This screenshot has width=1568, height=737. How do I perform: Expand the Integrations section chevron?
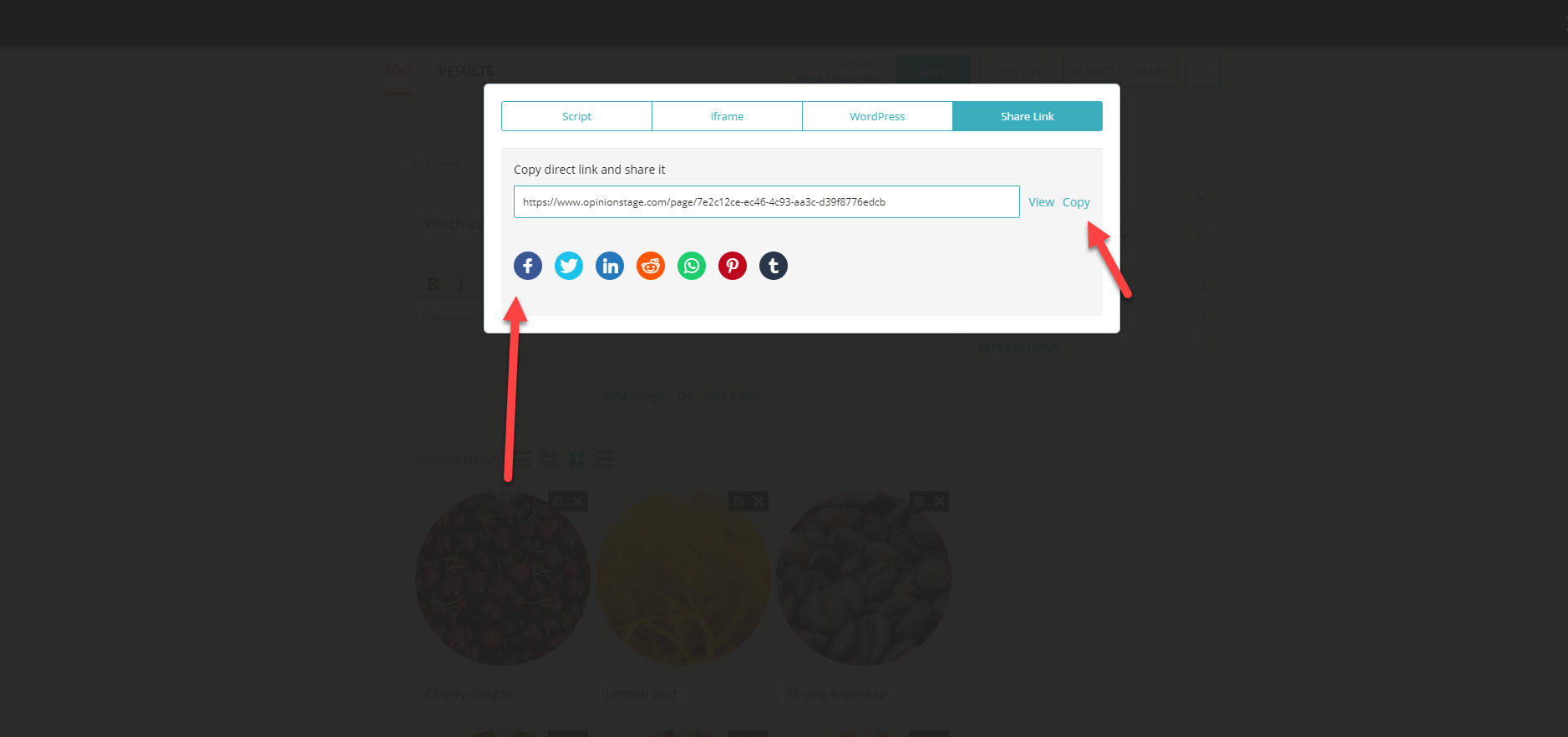click(1203, 344)
